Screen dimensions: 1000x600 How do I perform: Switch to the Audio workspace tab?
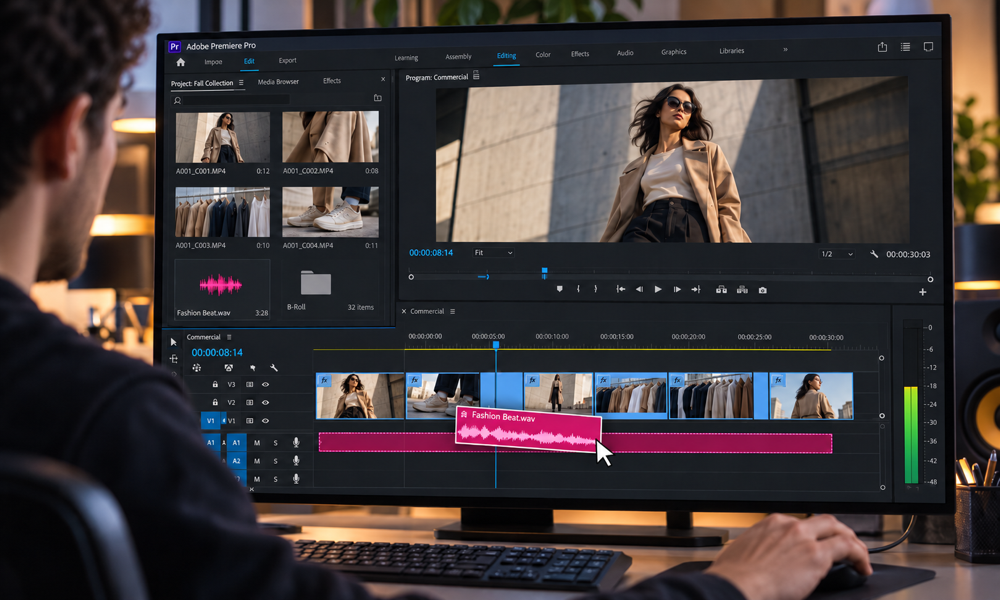click(625, 53)
